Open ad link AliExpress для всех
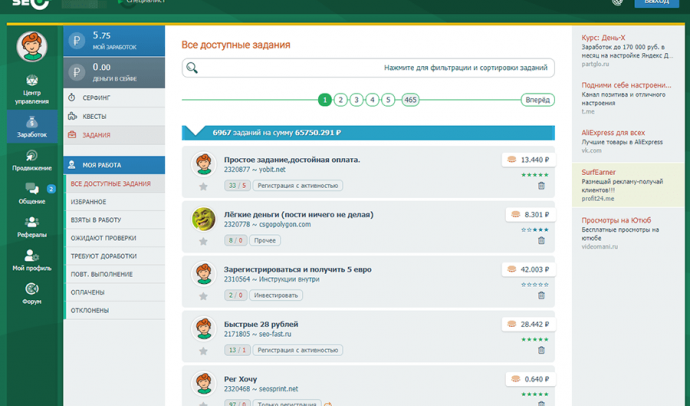Viewport: 690px width, 406px height. click(613, 132)
